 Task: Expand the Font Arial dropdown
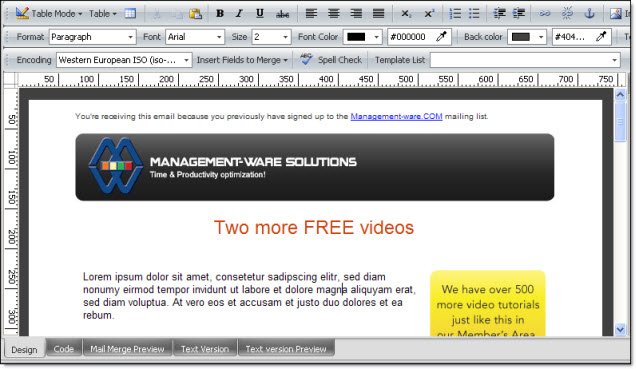point(219,37)
